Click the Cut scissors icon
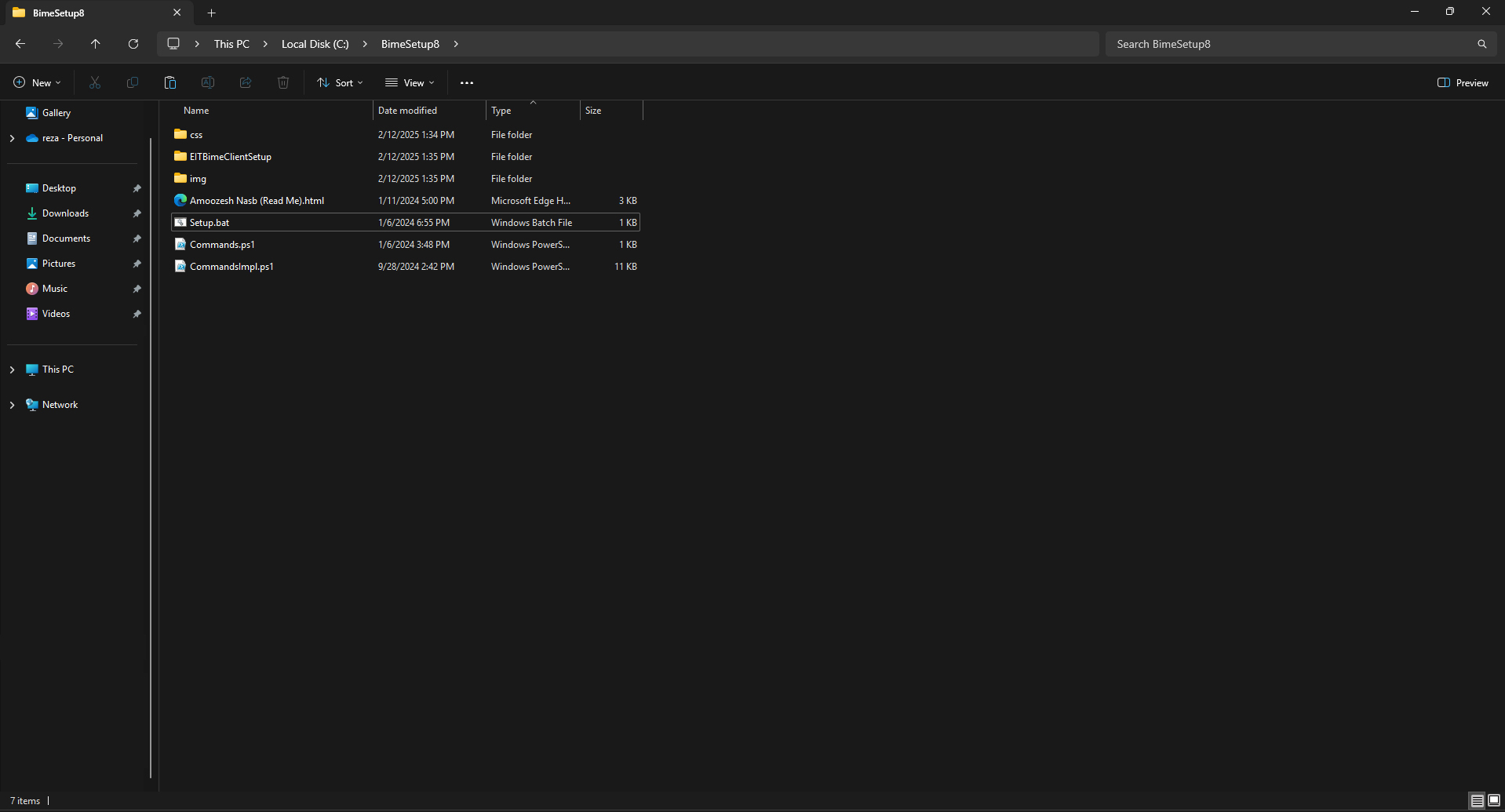Viewport: 1505px width, 812px height. pyautogui.click(x=95, y=82)
